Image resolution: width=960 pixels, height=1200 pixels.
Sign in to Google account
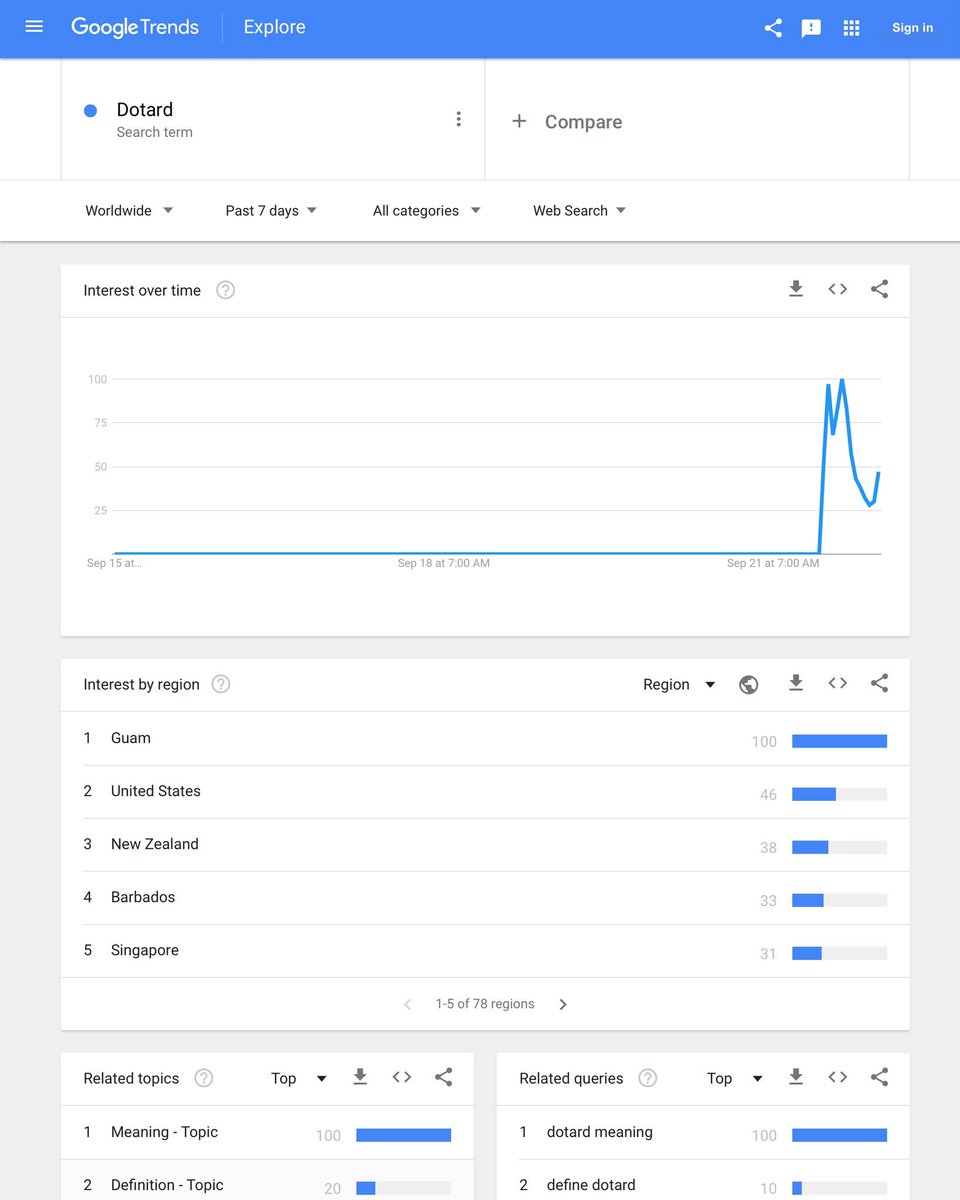click(x=912, y=28)
